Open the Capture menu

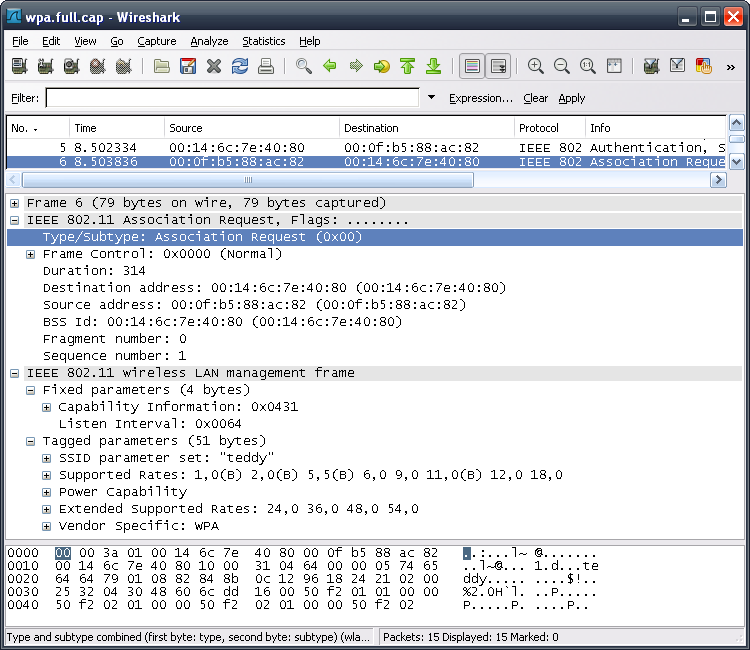pos(157,41)
